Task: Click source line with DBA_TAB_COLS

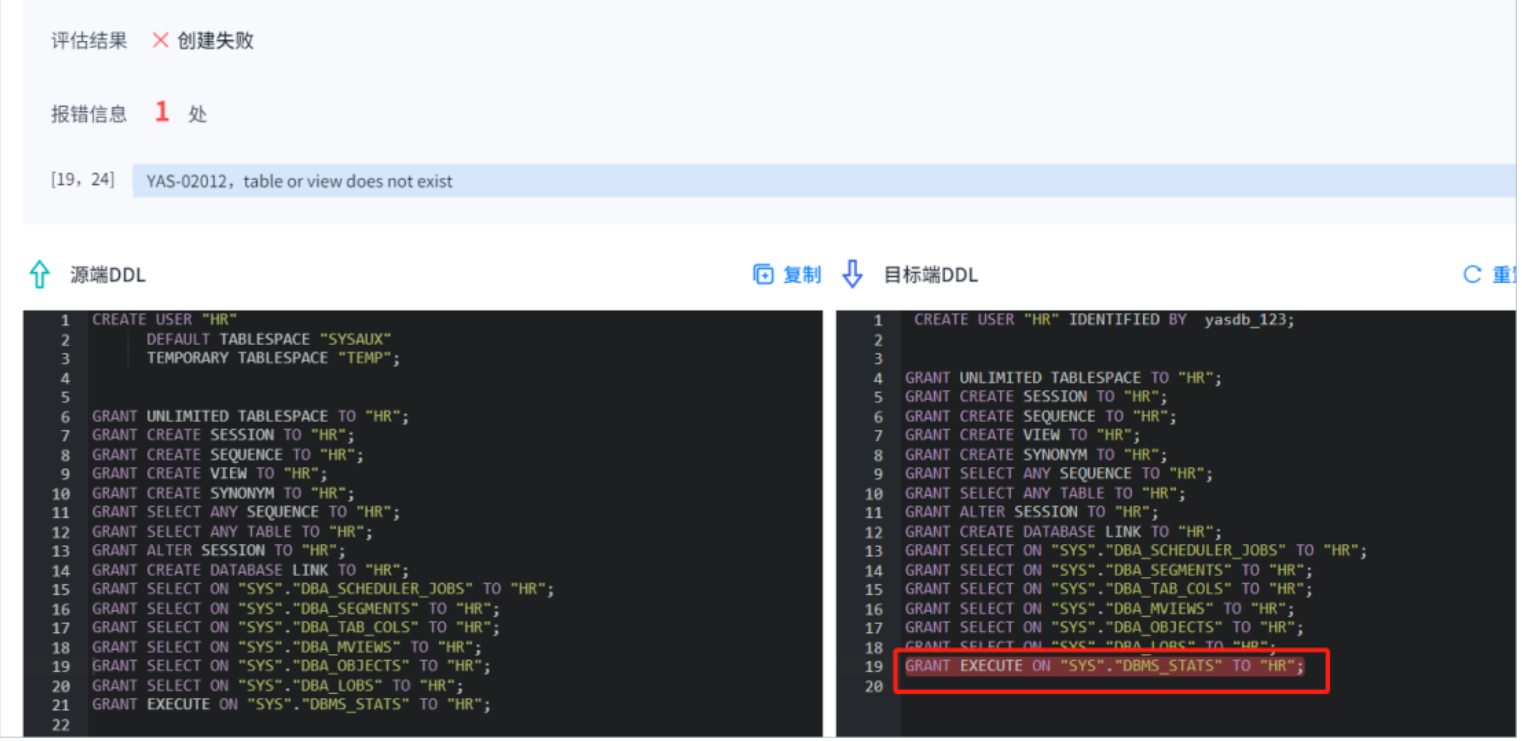Action: click(x=296, y=627)
